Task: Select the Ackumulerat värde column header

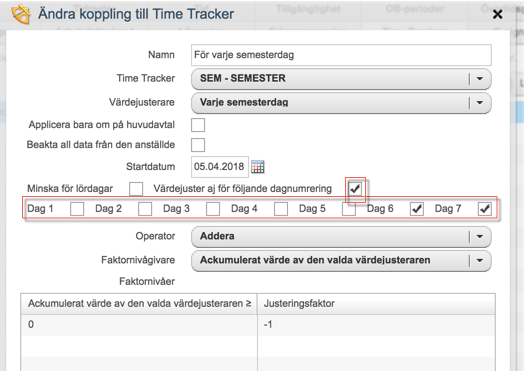Action: 139,304
